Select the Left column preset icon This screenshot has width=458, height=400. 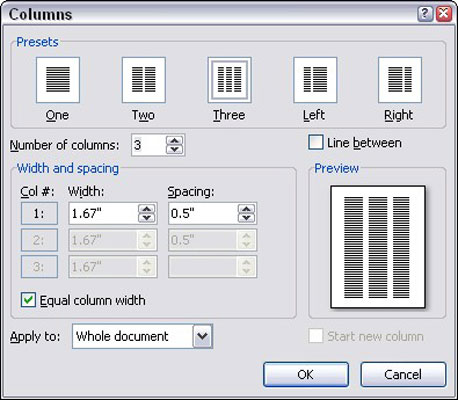point(315,80)
